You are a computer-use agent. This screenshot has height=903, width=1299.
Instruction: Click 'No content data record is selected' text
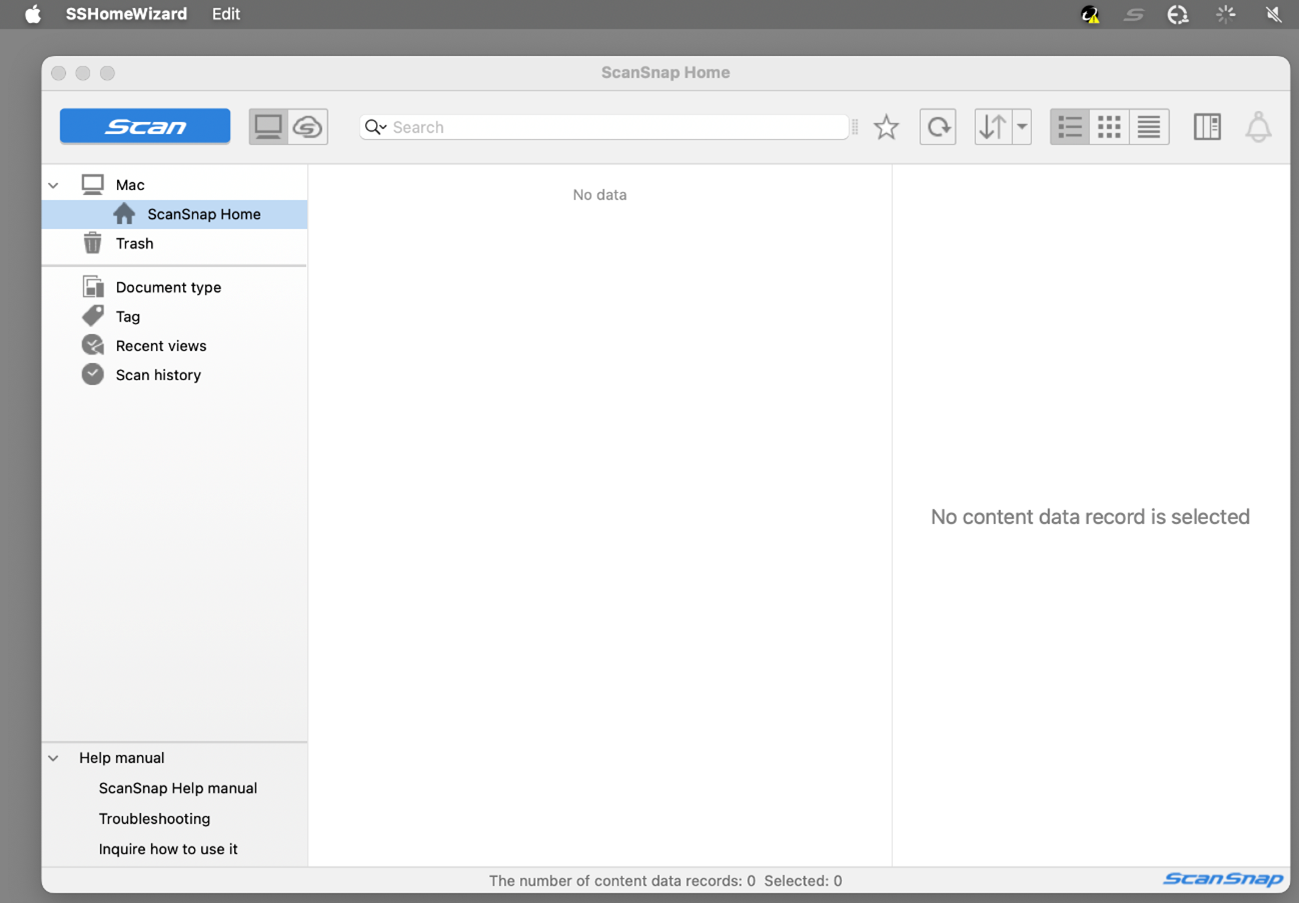(x=1090, y=517)
